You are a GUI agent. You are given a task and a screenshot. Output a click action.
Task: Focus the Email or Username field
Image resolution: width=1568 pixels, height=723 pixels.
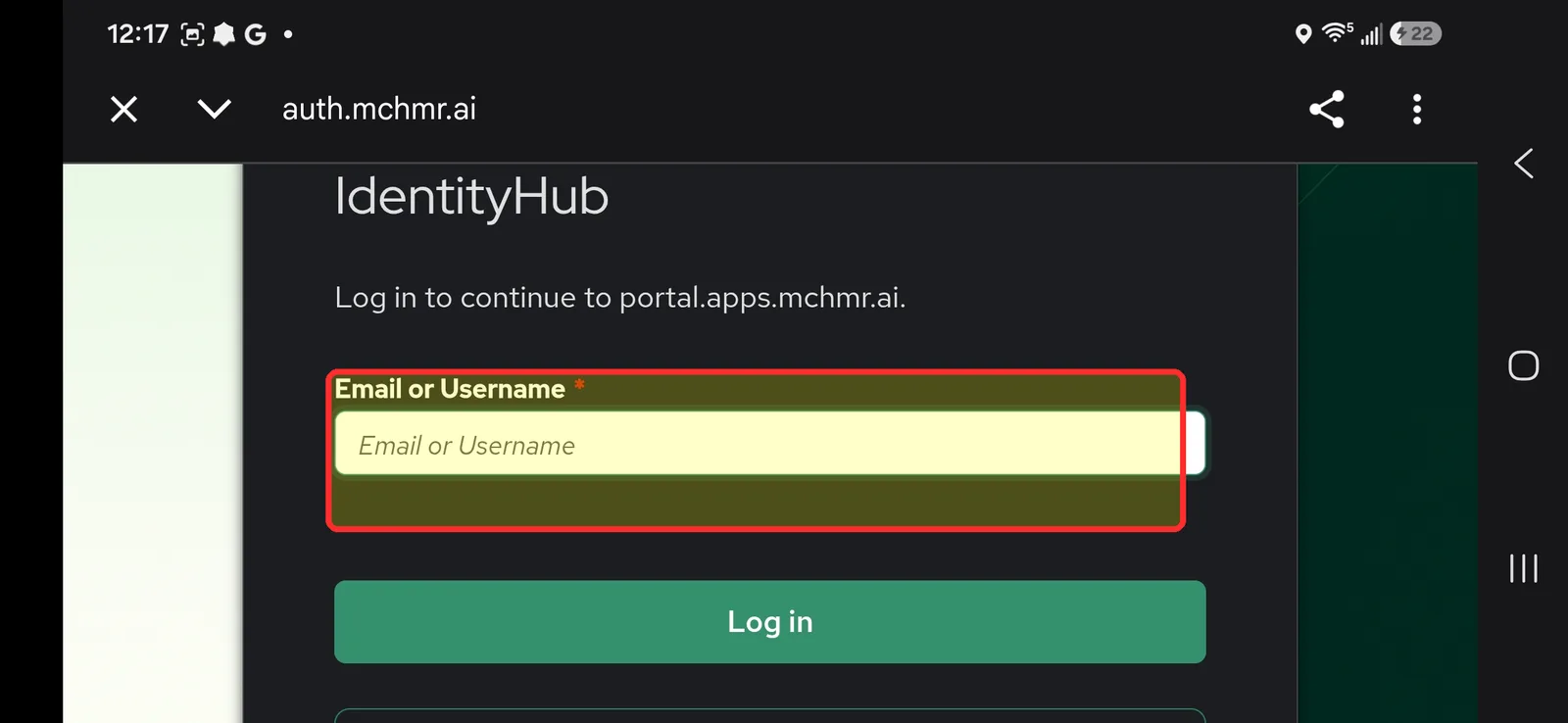click(770, 444)
